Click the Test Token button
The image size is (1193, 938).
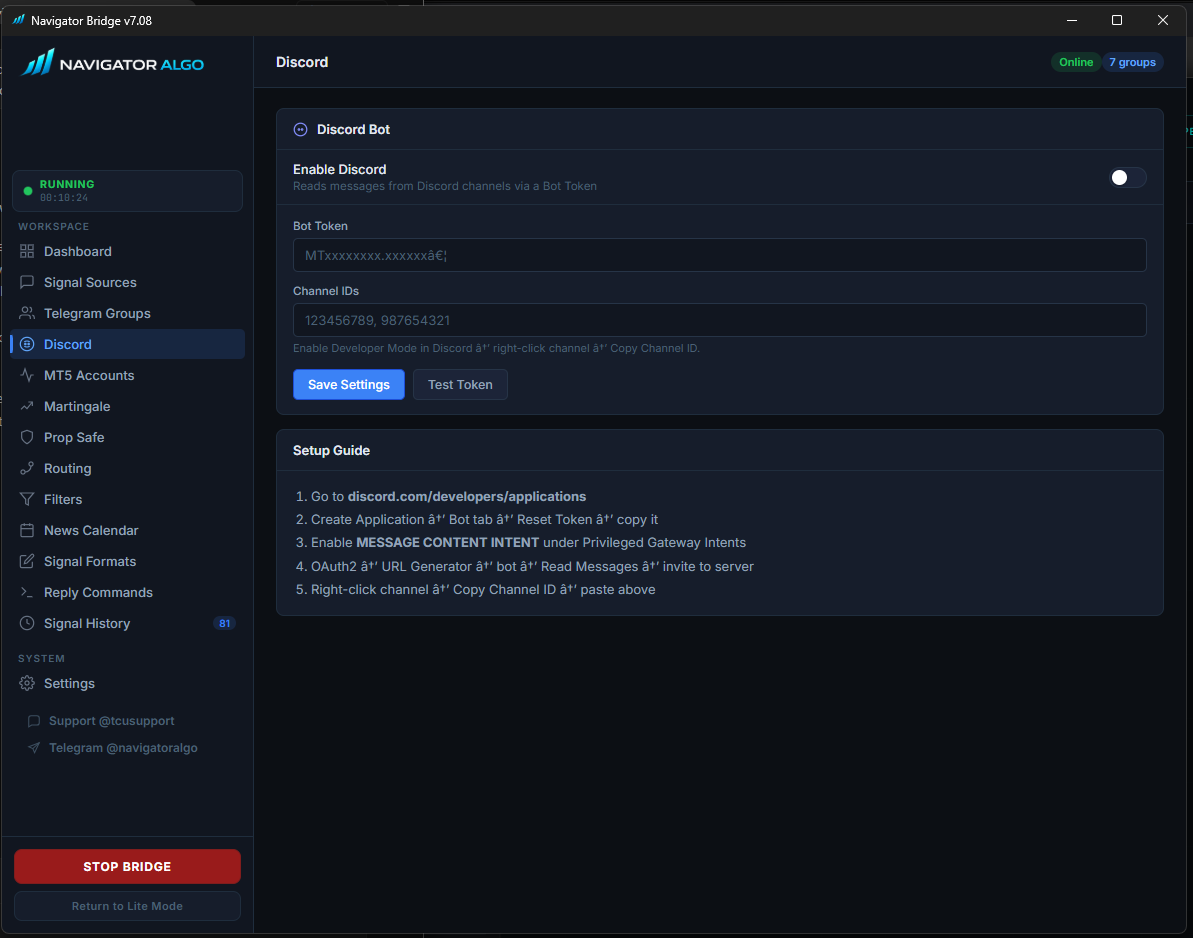click(x=460, y=384)
